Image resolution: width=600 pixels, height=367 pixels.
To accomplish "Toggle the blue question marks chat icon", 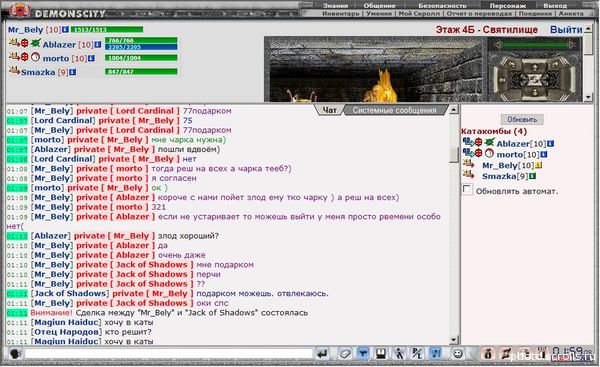I will [435, 354].
